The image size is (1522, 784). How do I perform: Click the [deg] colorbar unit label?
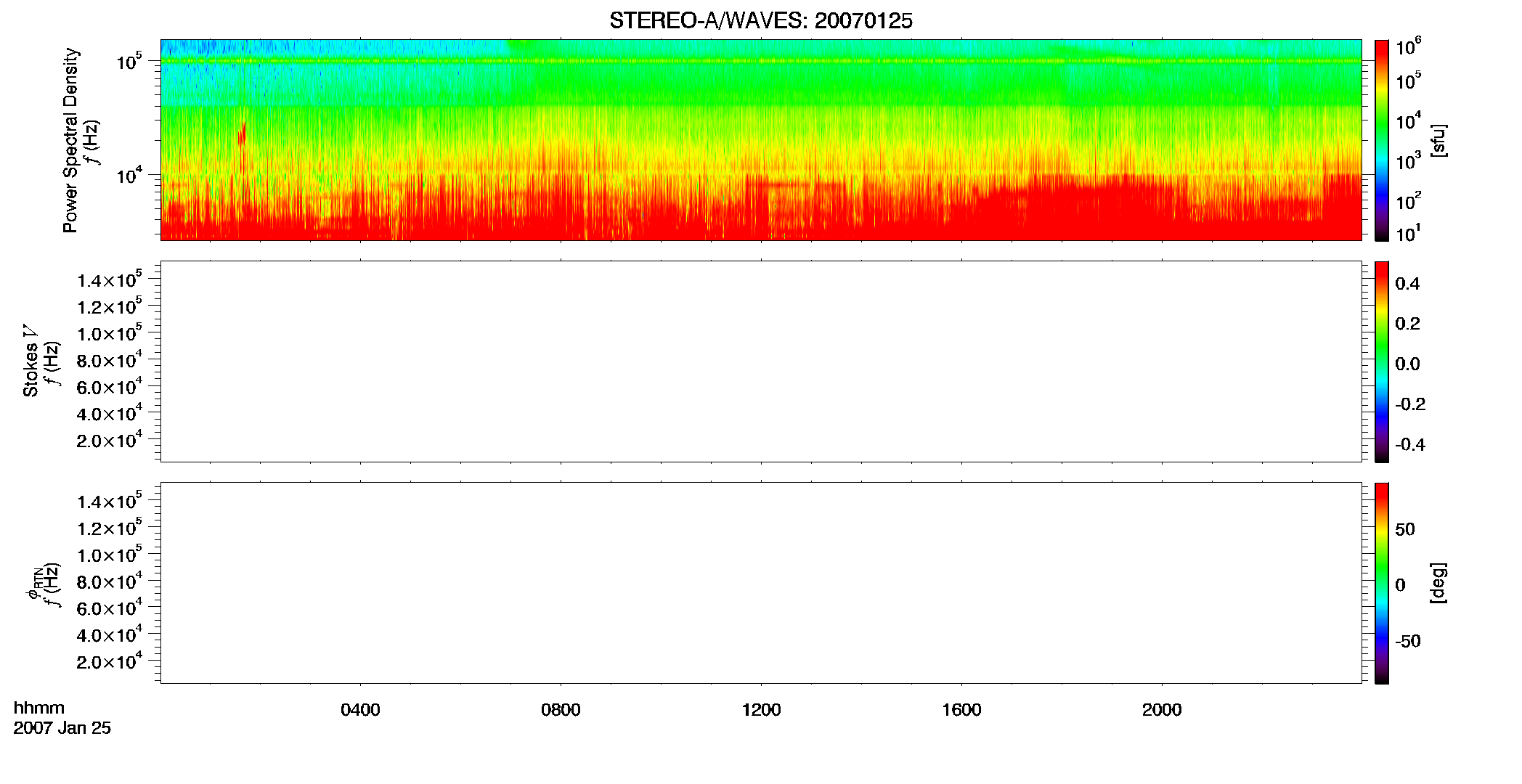1438,583
